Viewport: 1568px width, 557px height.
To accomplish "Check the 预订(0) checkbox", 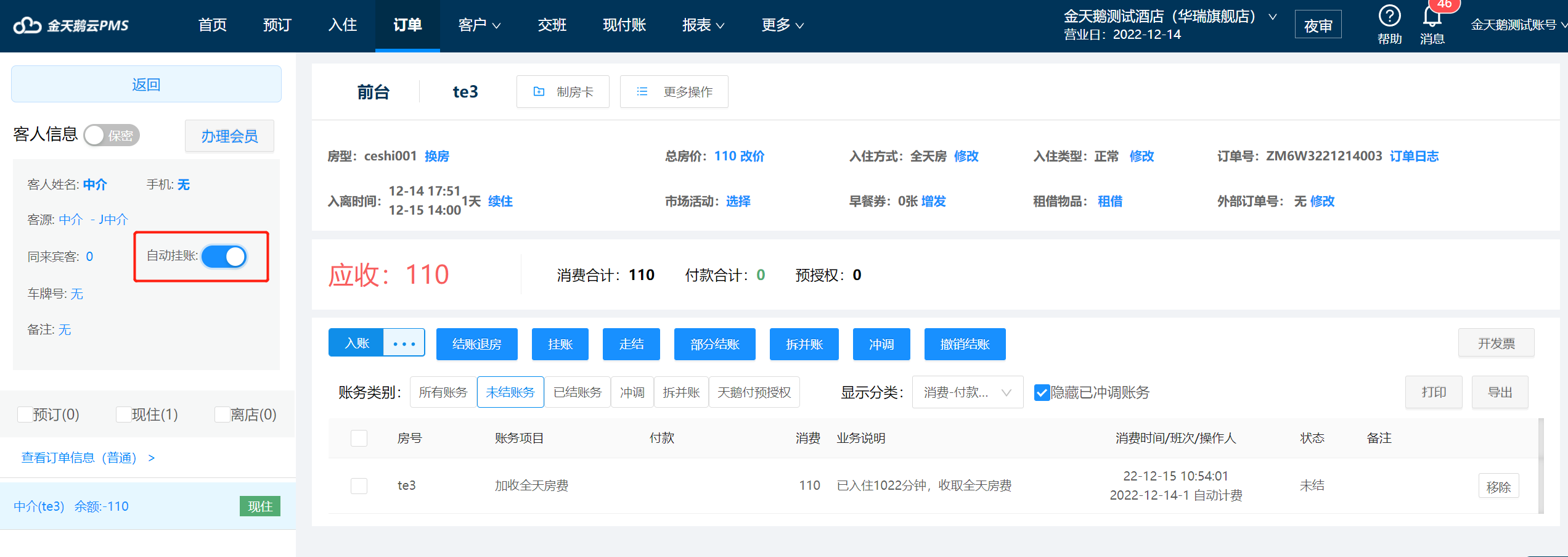I will [x=25, y=415].
